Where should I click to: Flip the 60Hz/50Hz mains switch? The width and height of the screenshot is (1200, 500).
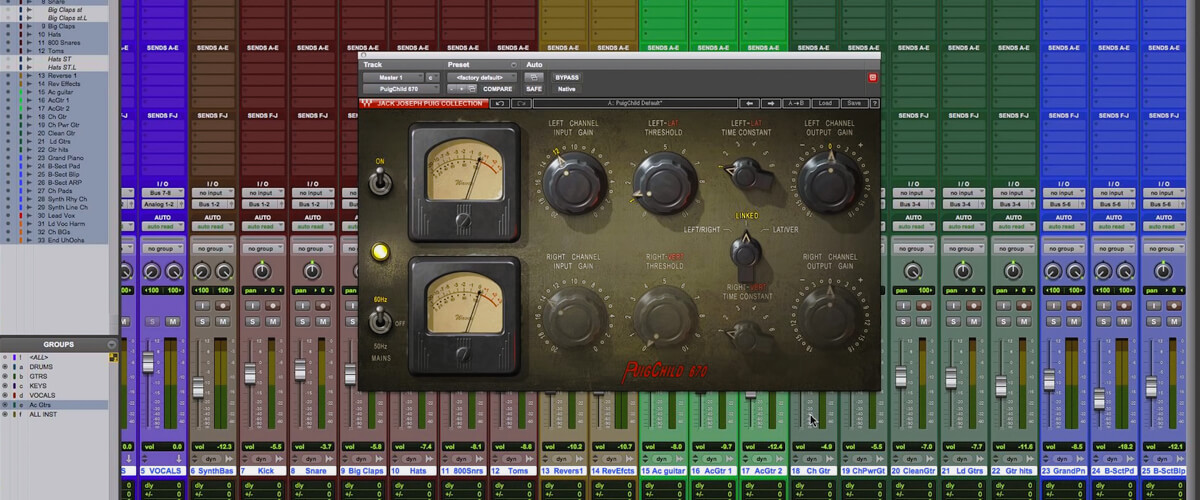coord(380,318)
